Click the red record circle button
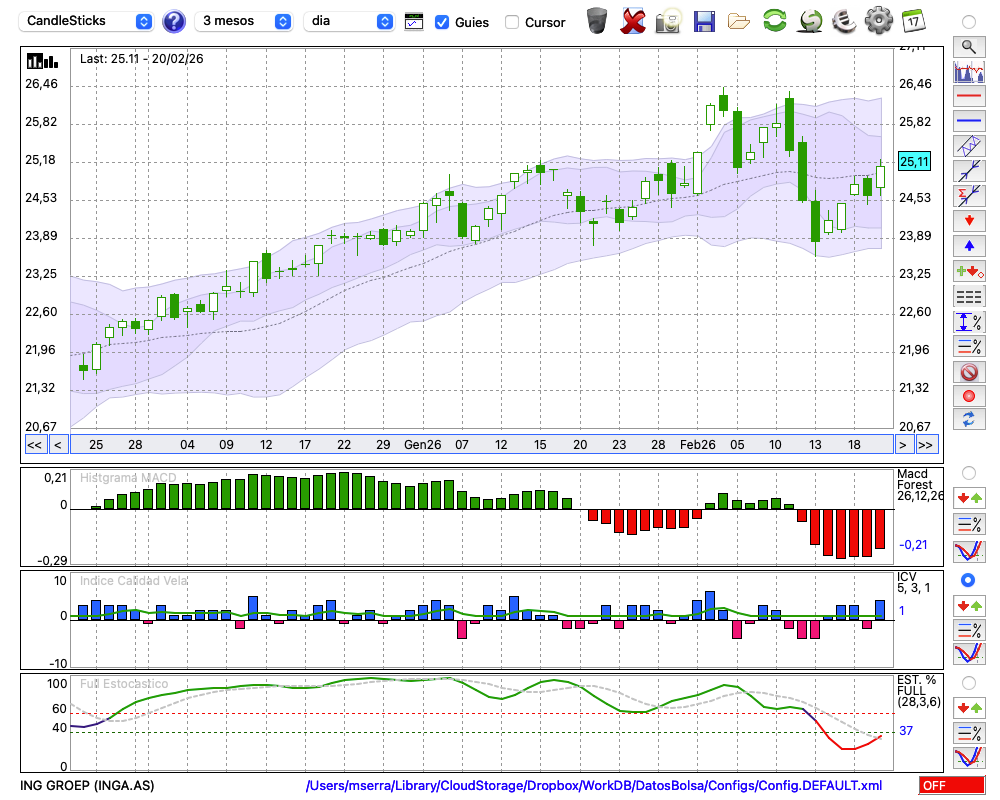 969,396
